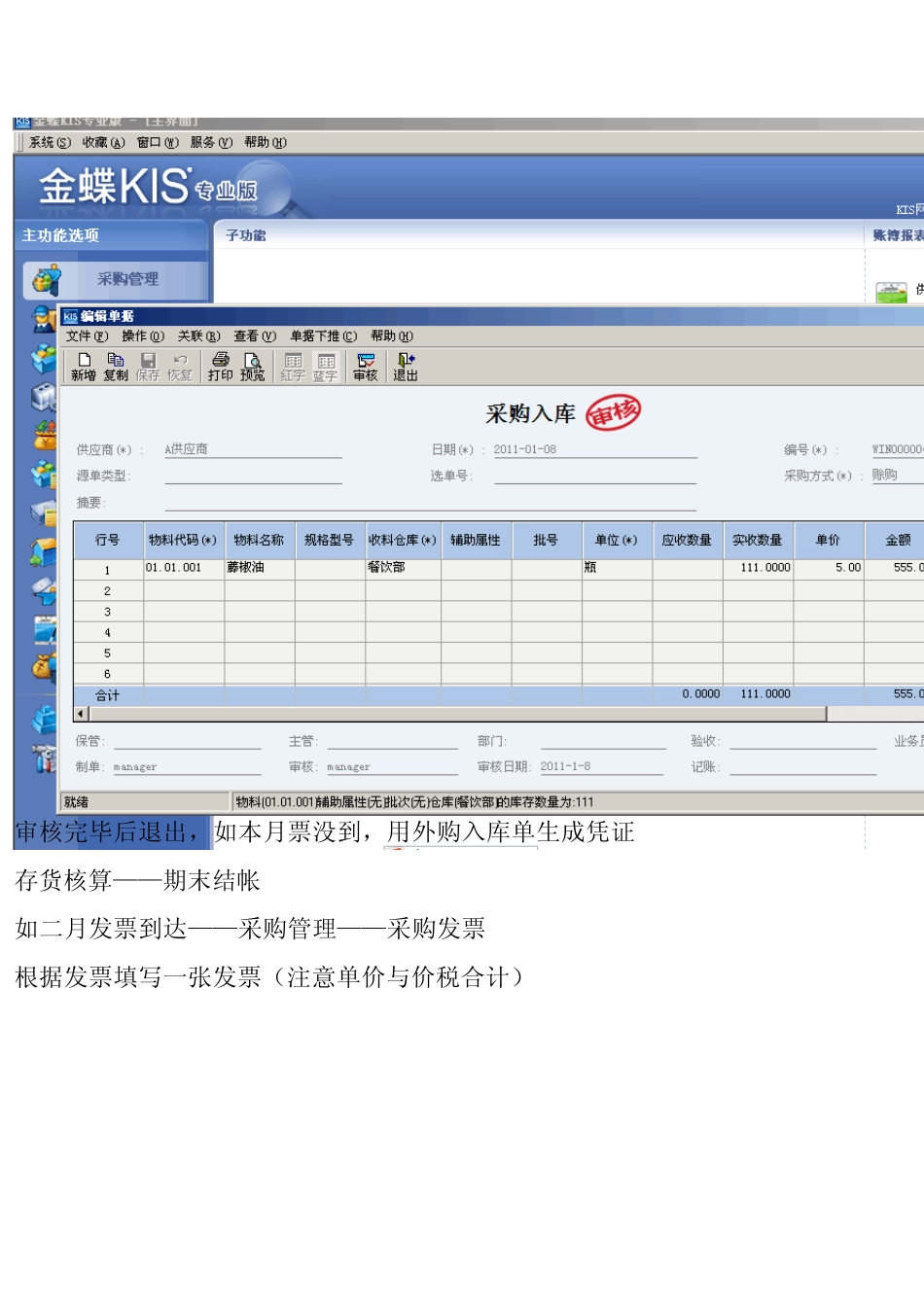Click the 供应商 field showing A供应商
The height and width of the screenshot is (1307, 924).
(253, 449)
